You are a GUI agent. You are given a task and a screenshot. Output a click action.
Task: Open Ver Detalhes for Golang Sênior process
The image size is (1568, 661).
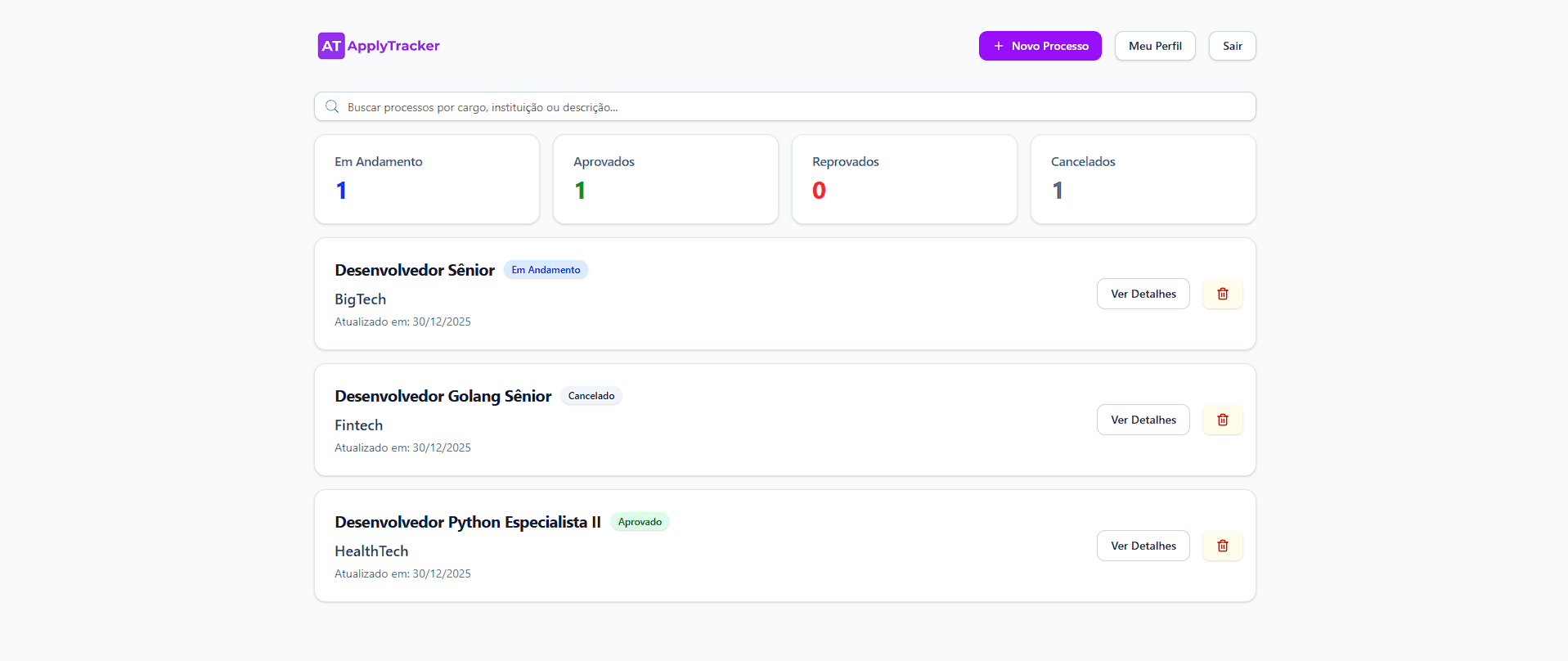[x=1143, y=420]
